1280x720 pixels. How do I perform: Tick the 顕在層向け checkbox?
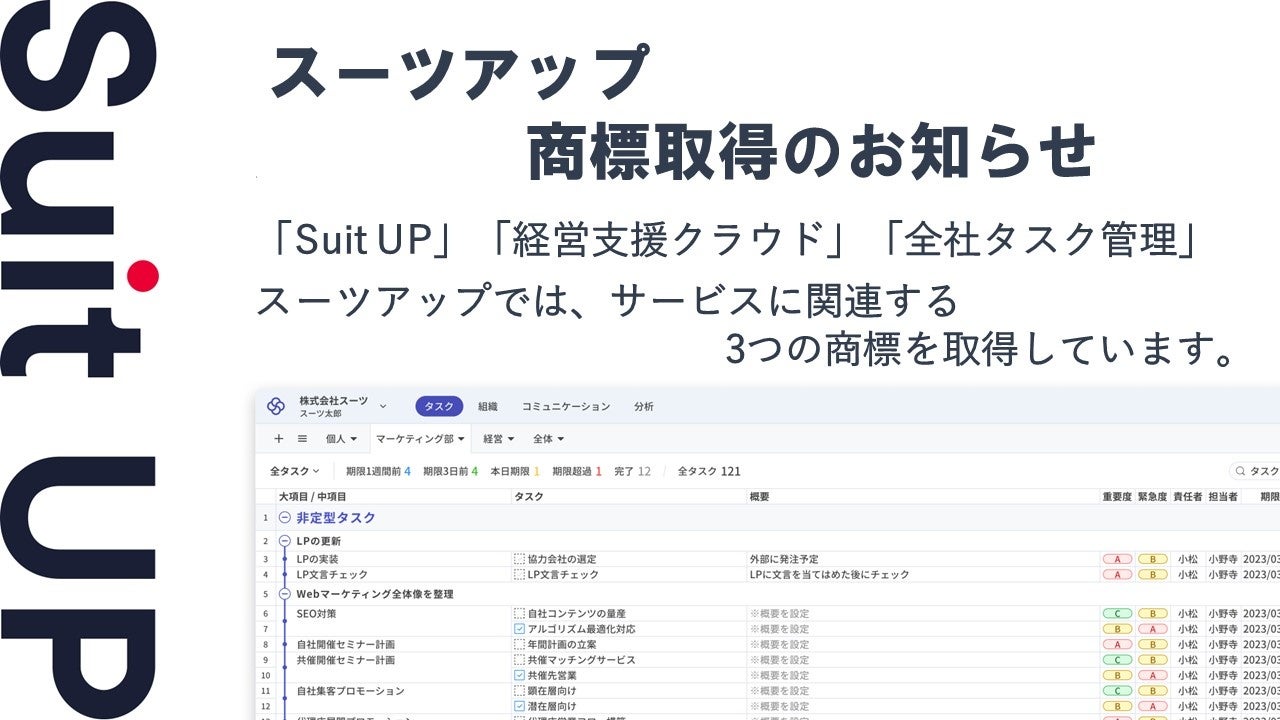(x=519, y=691)
